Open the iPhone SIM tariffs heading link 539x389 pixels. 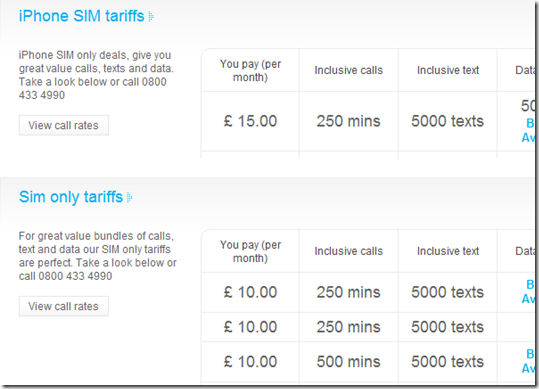coord(81,16)
